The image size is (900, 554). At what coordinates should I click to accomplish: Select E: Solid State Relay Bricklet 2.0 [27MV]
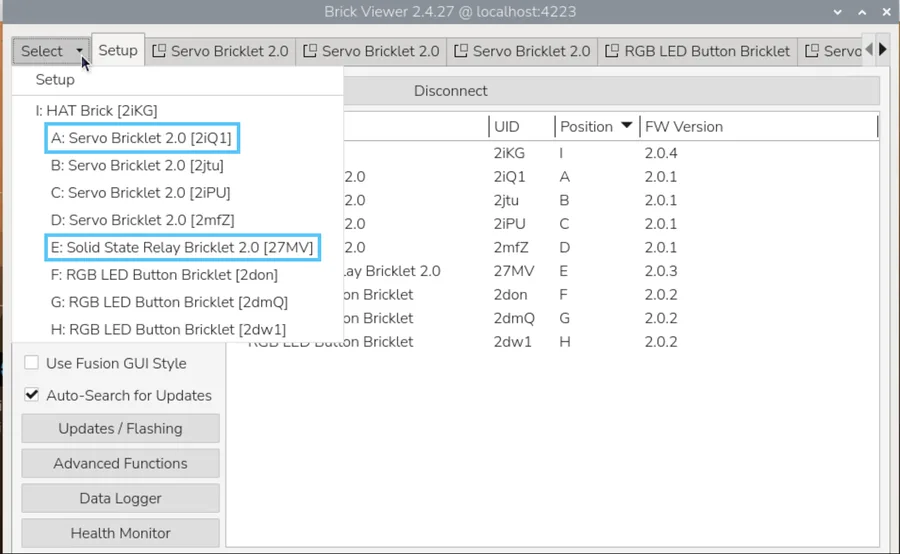pos(183,247)
